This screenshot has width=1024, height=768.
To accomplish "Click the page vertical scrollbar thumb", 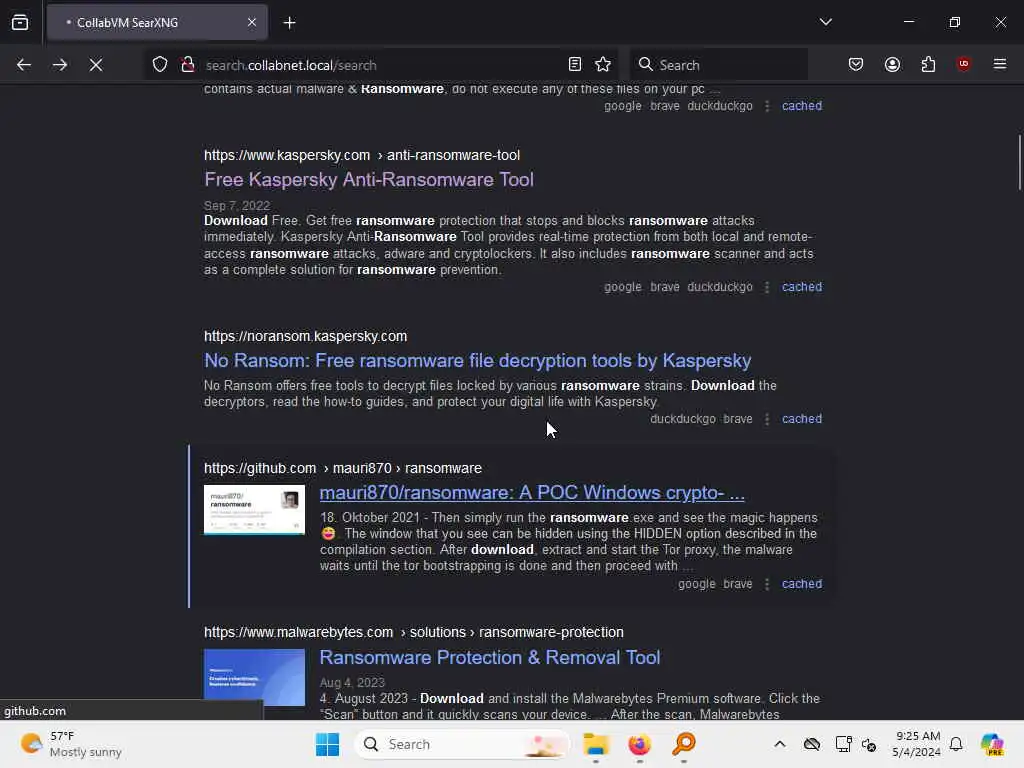I will (1019, 163).
